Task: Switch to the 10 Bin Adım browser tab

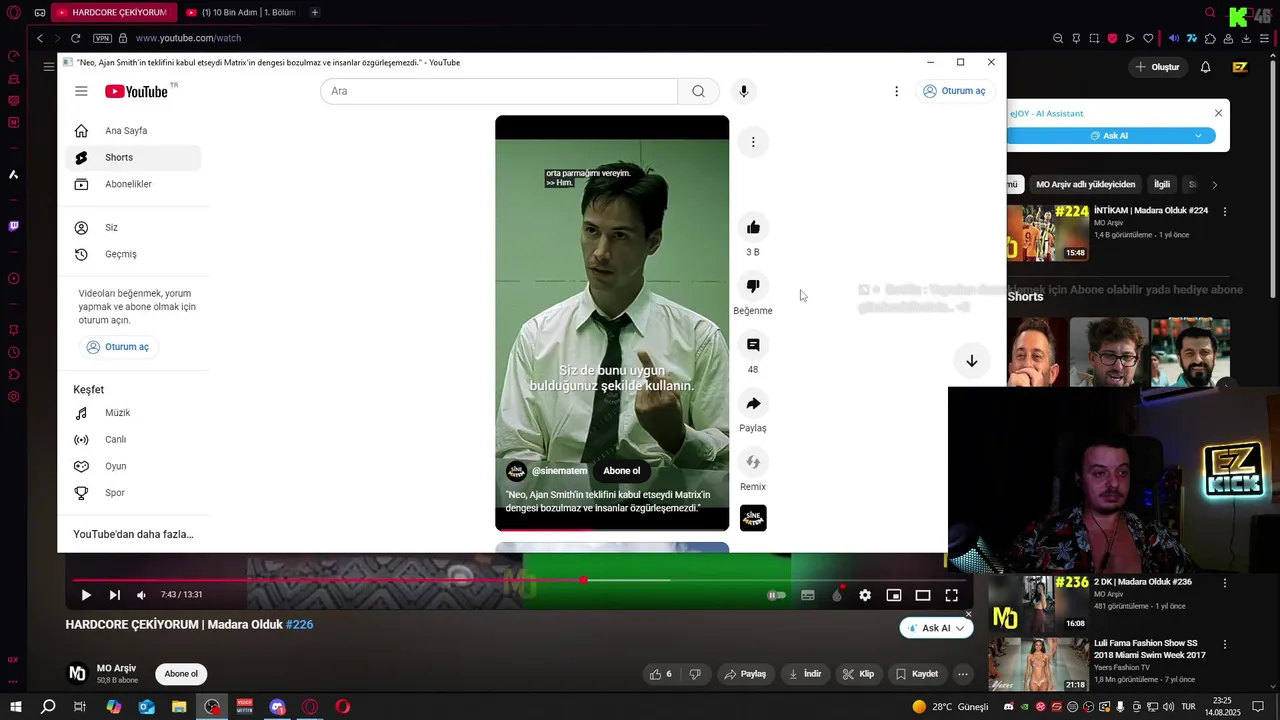Action: [x=240, y=13]
